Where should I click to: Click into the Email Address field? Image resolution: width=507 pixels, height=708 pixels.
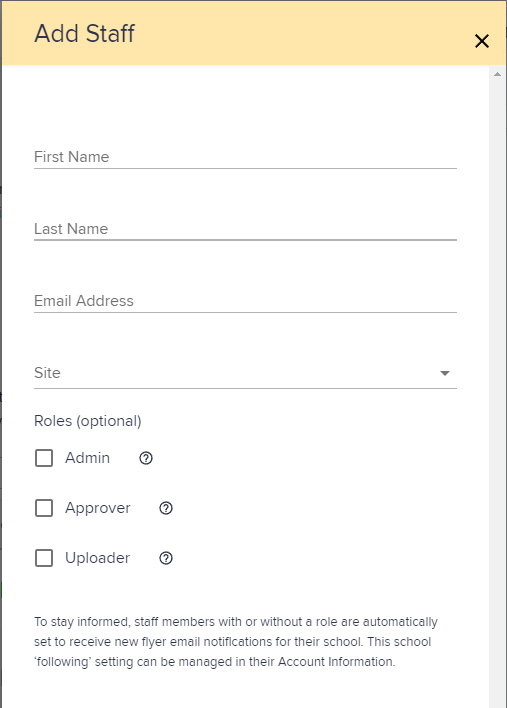245,301
